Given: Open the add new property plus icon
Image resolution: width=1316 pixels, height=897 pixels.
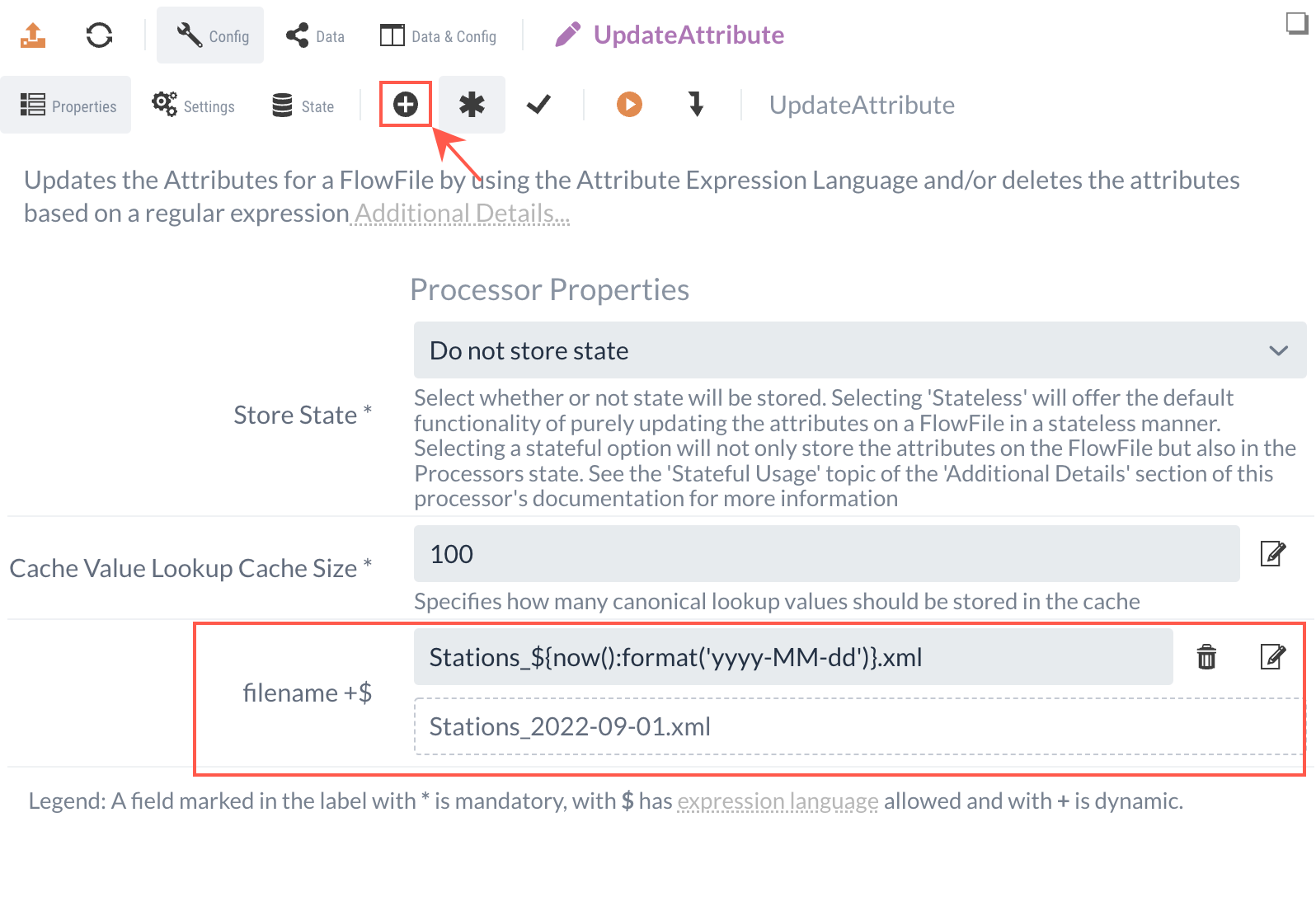Looking at the screenshot, I should [405, 105].
